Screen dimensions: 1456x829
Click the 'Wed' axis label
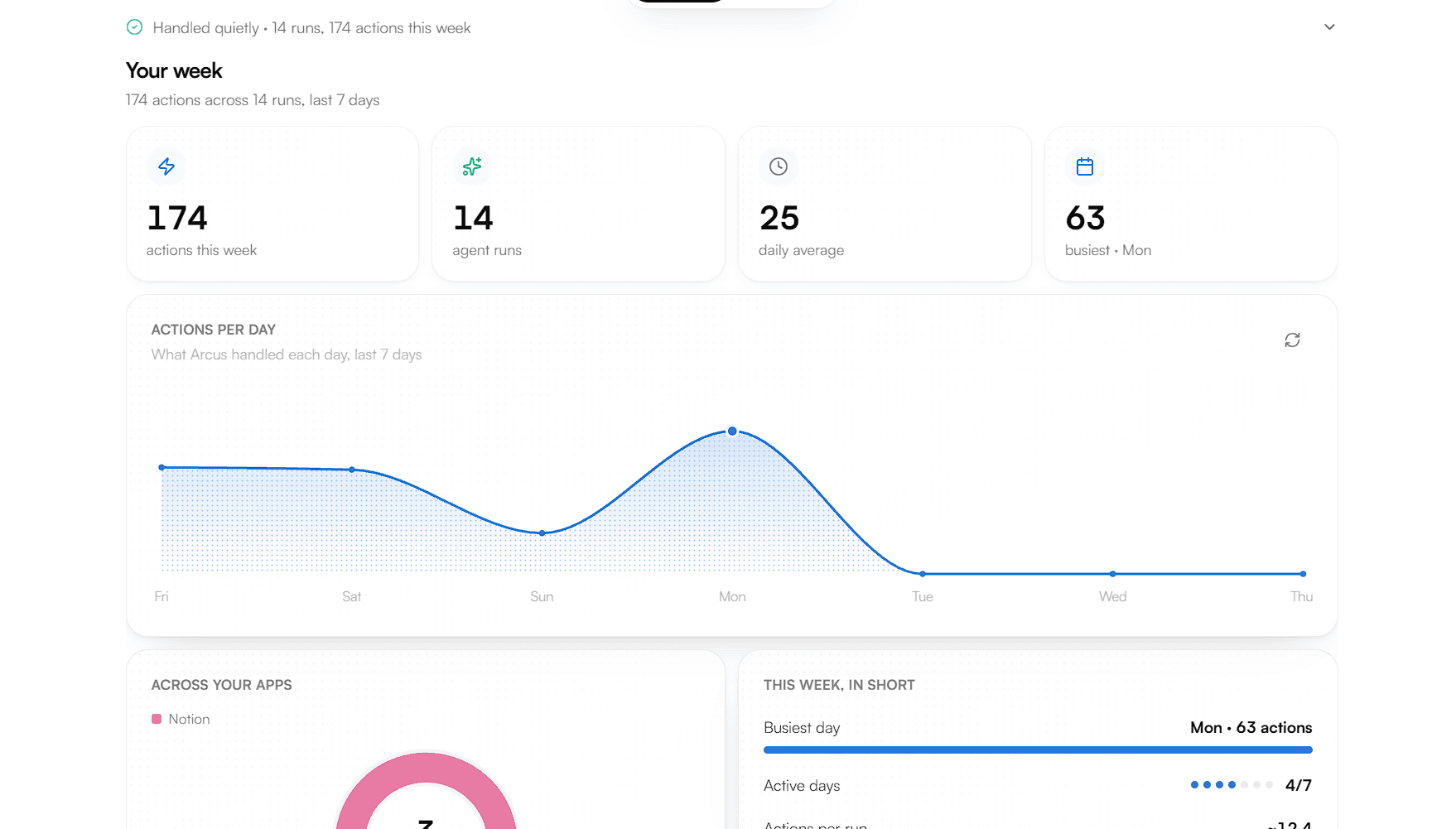coord(1113,596)
